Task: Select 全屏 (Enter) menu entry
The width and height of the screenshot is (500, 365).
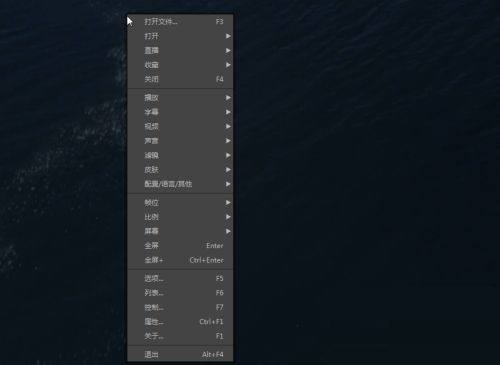Action: pyautogui.click(x=180, y=246)
